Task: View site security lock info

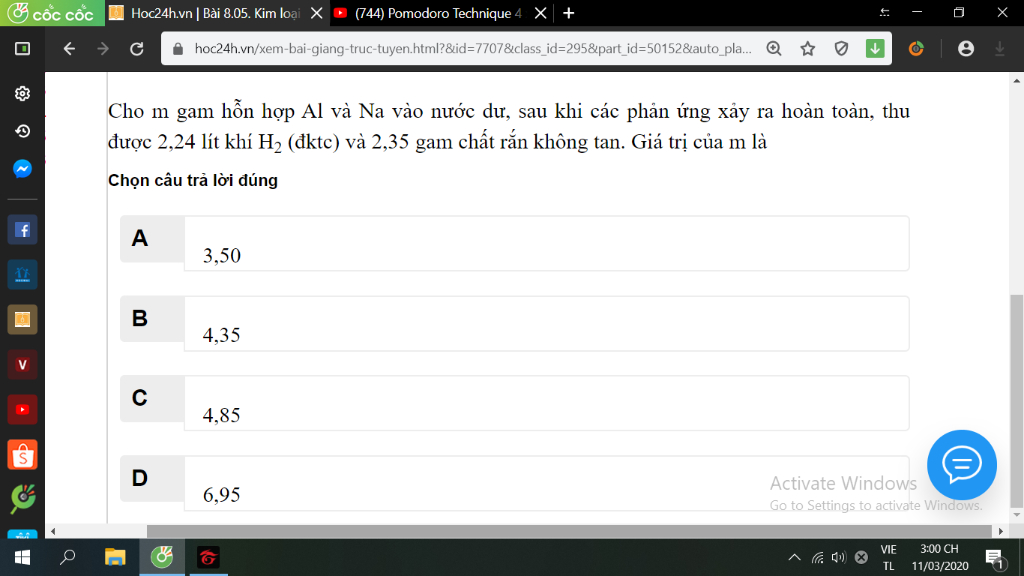Action: [178, 49]
